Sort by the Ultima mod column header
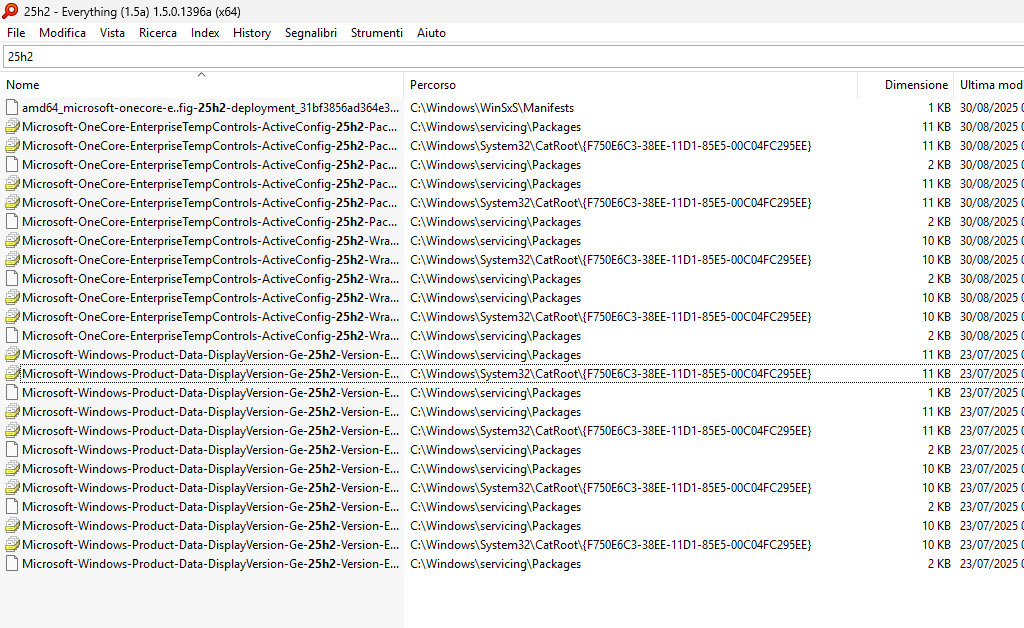Image resolution: width=1024 pixels, height=628 pixels. point(989,85)
